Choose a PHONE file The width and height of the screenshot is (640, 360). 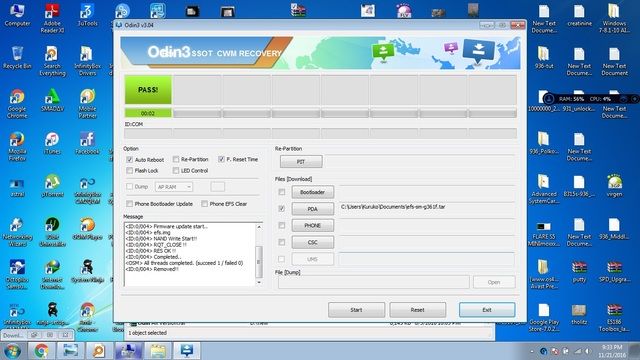pos(312,225)
